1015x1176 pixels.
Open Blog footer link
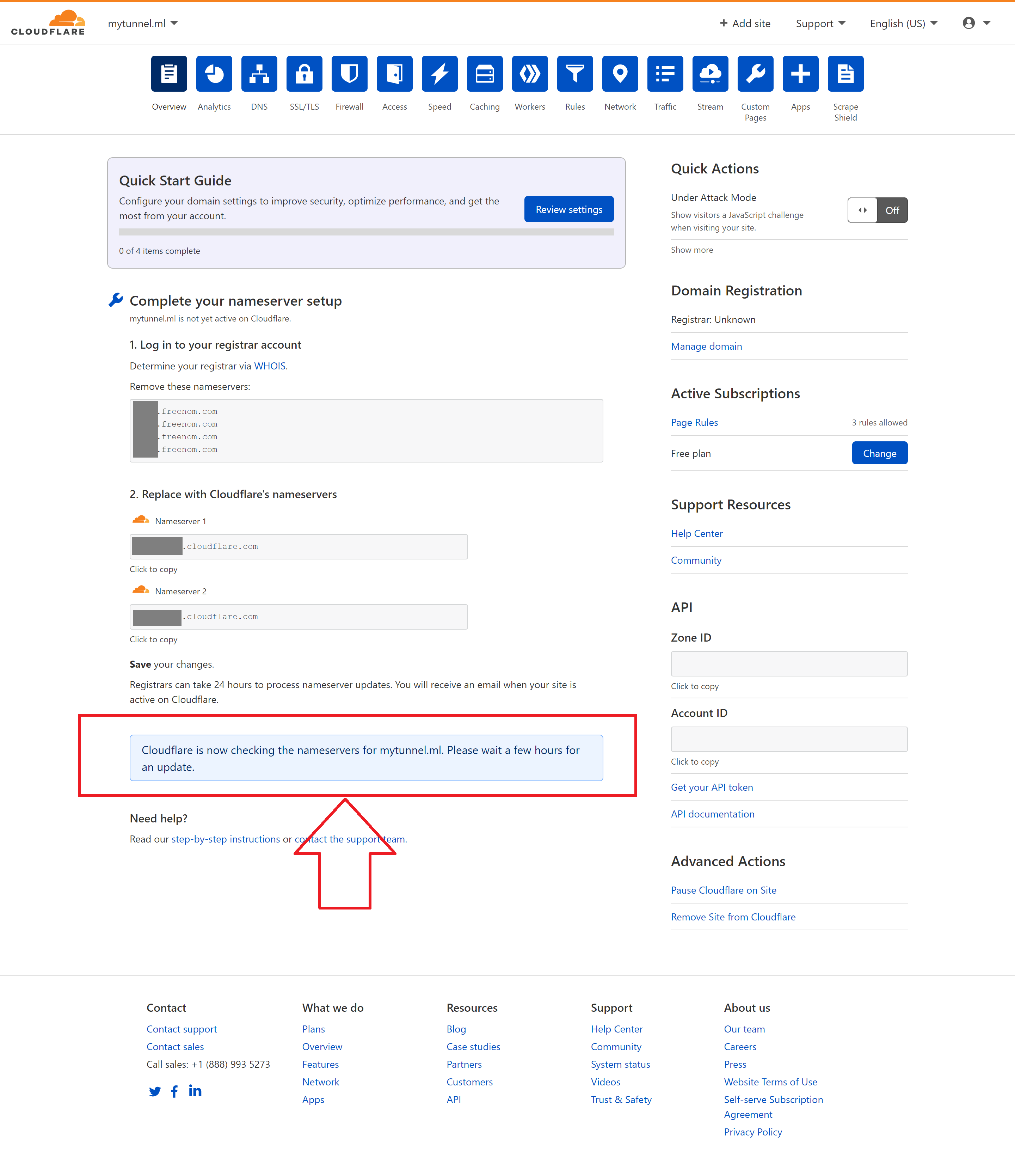(x=456, y=1029)
